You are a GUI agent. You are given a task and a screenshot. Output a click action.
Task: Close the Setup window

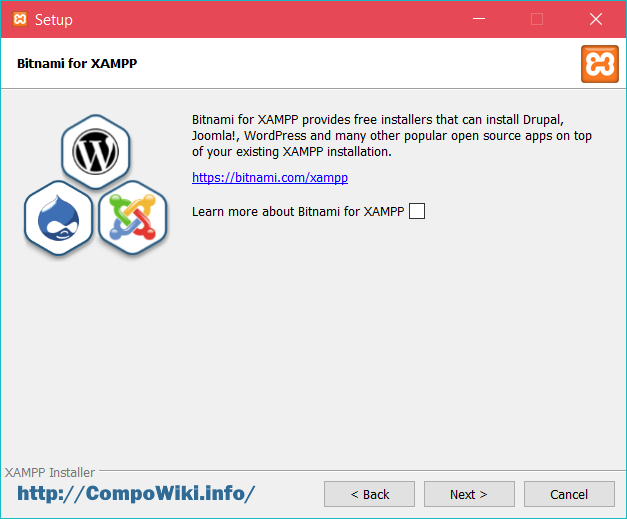(596, 19)
